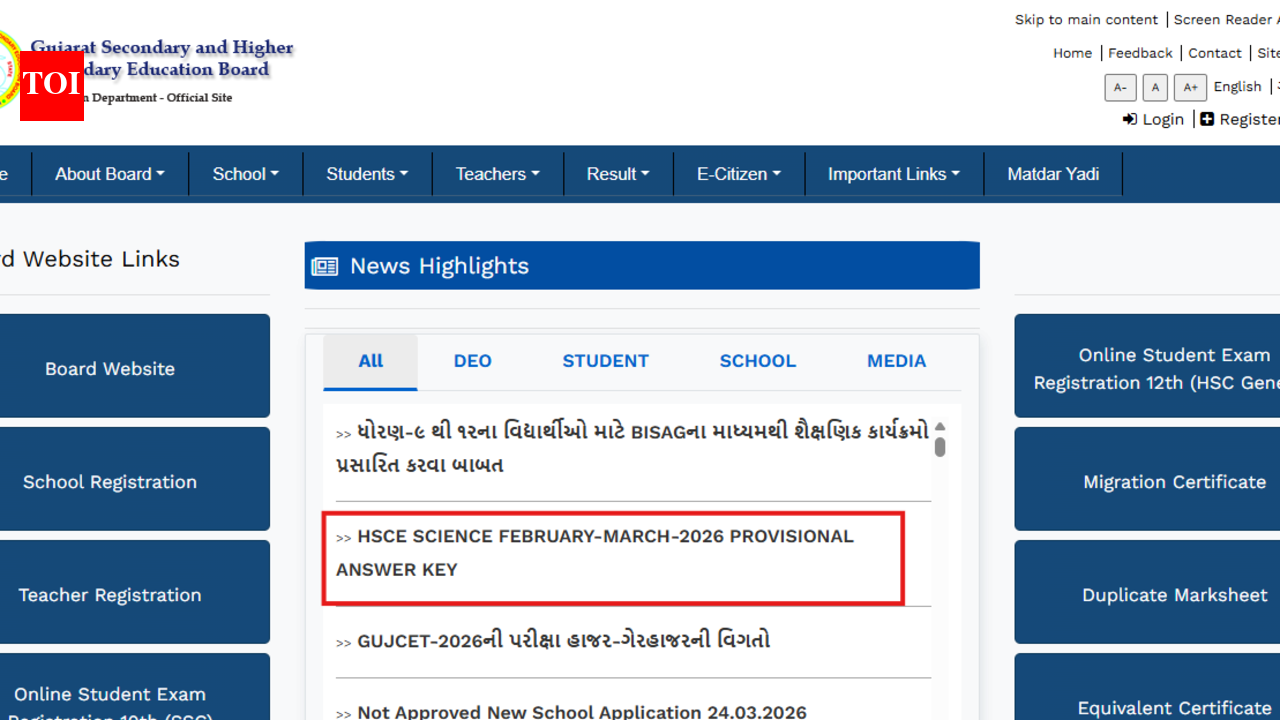Switch language to English
Screen dimensions: 1280x720
point(1237,87)
